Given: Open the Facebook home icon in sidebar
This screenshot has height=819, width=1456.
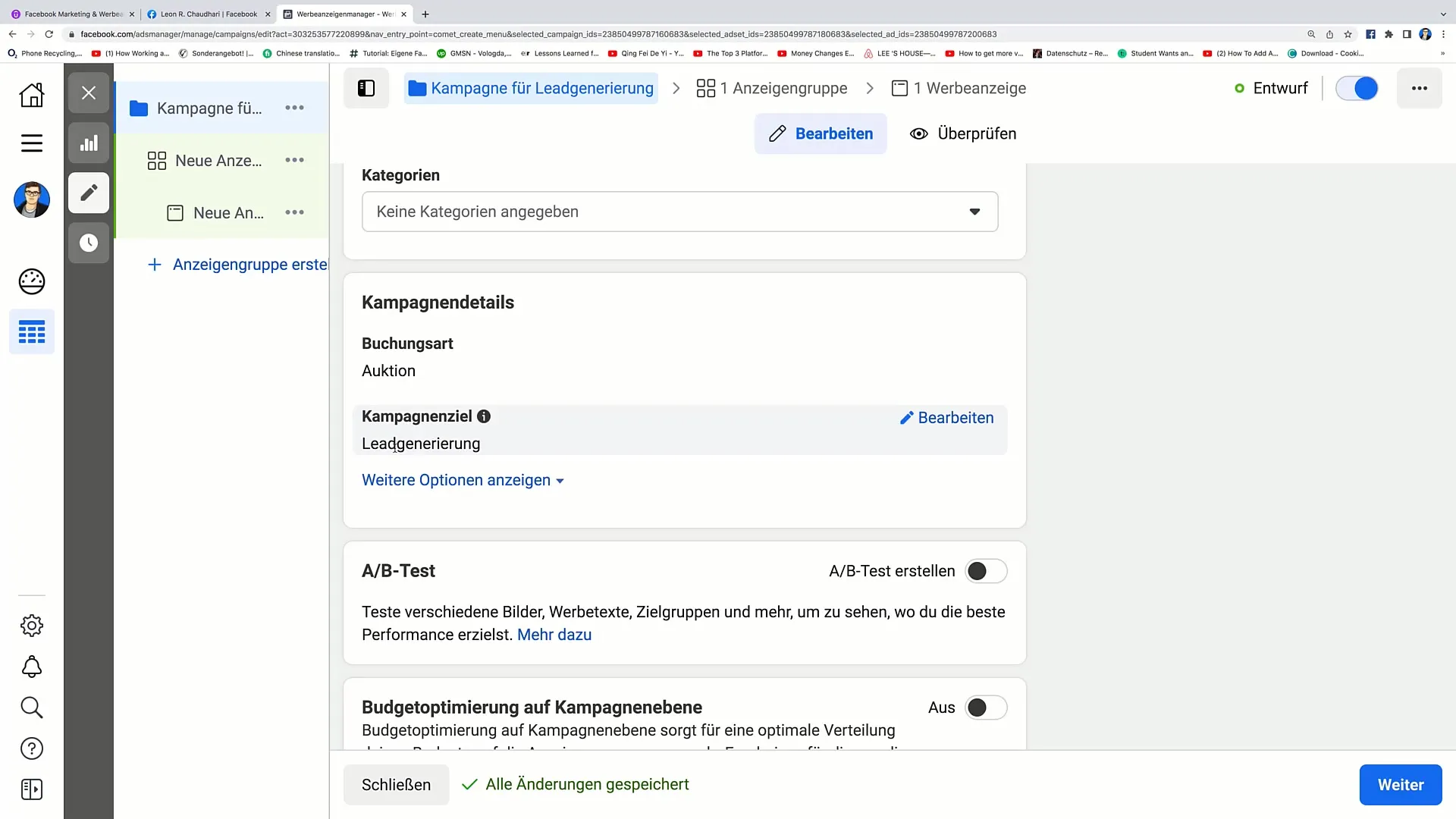Looking at the screenshot, I should (31, 95).
